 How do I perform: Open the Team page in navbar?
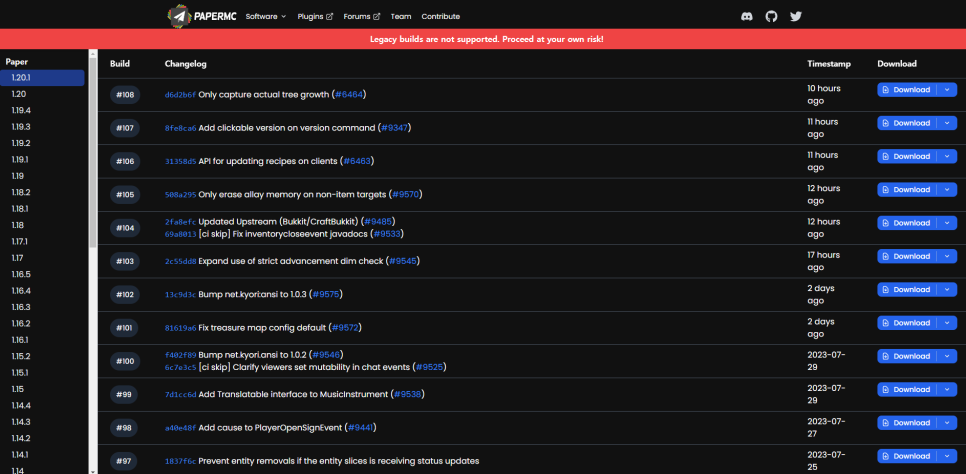400,17
